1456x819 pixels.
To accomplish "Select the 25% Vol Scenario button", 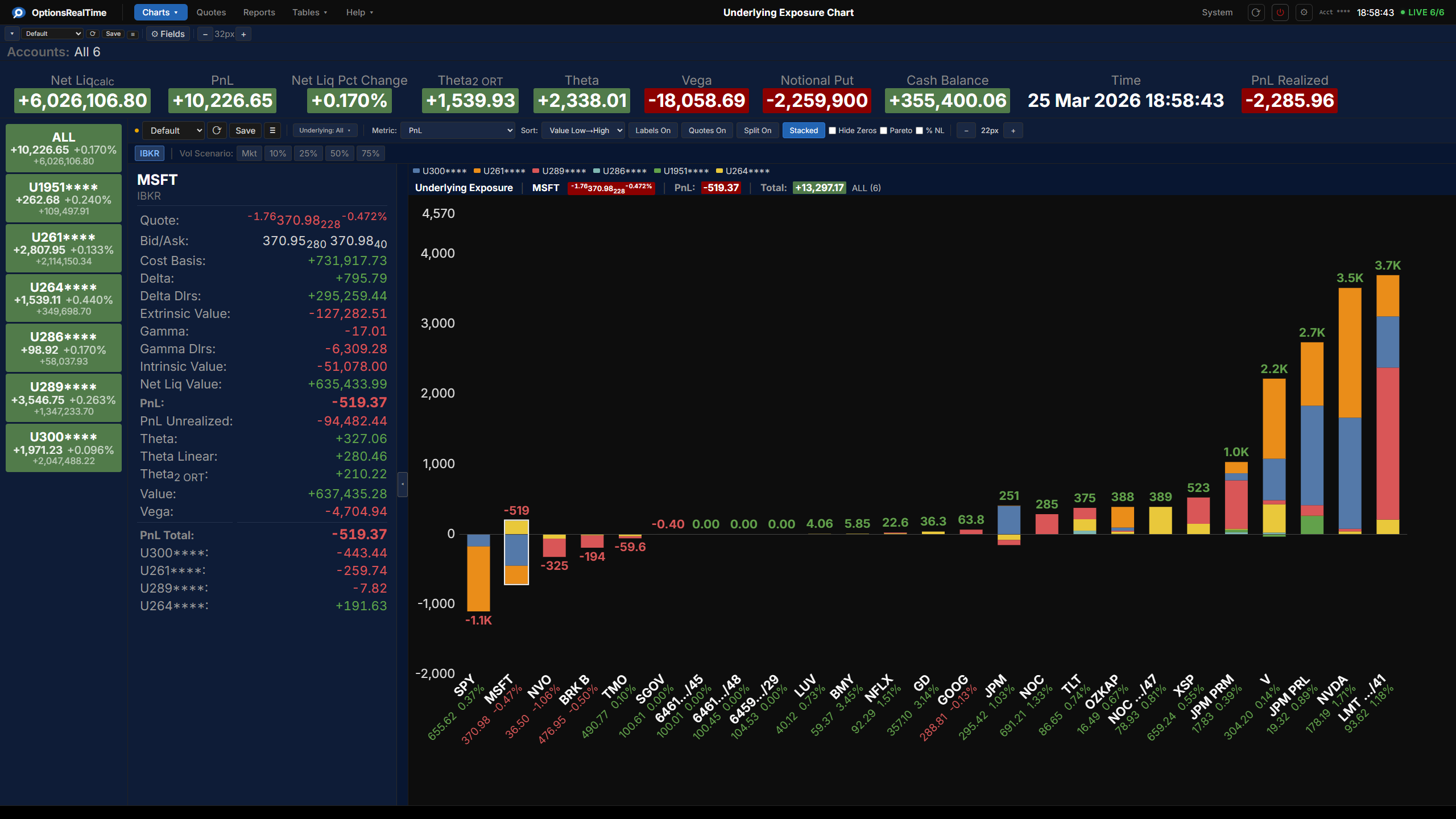I will pos(308,154).
